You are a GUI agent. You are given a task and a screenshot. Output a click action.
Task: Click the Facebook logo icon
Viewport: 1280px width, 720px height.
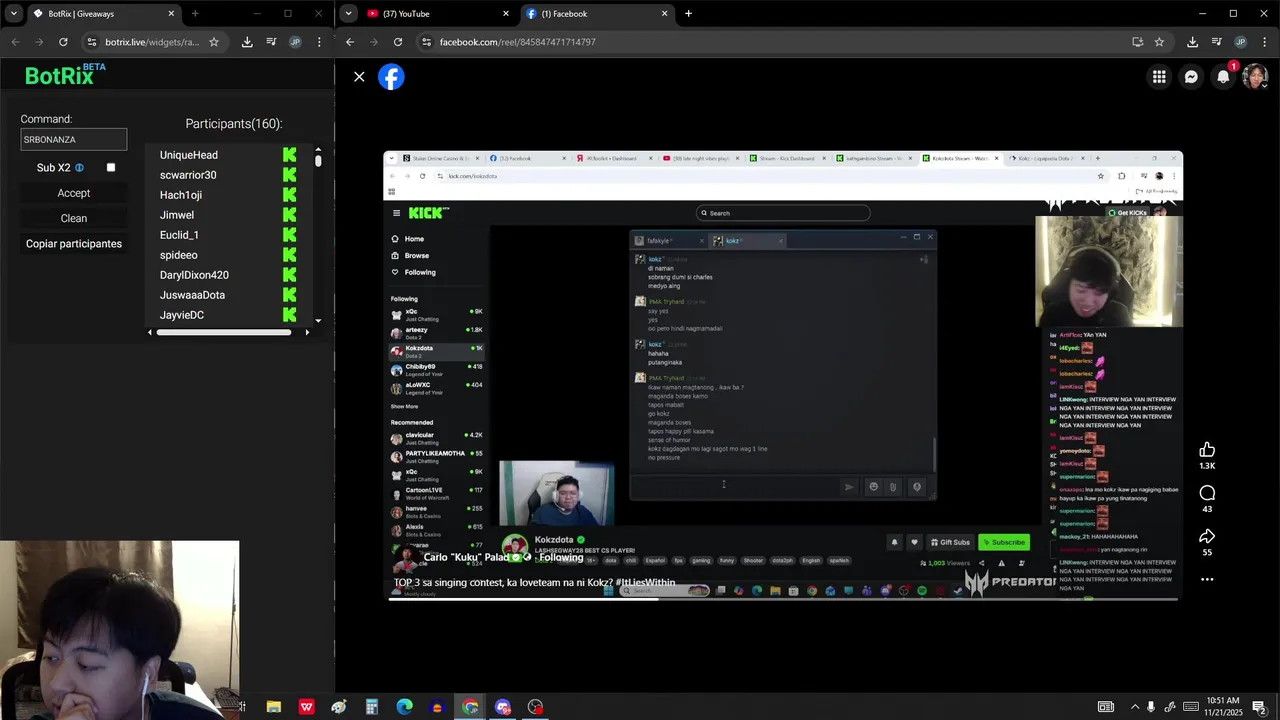tap(391, 77)
